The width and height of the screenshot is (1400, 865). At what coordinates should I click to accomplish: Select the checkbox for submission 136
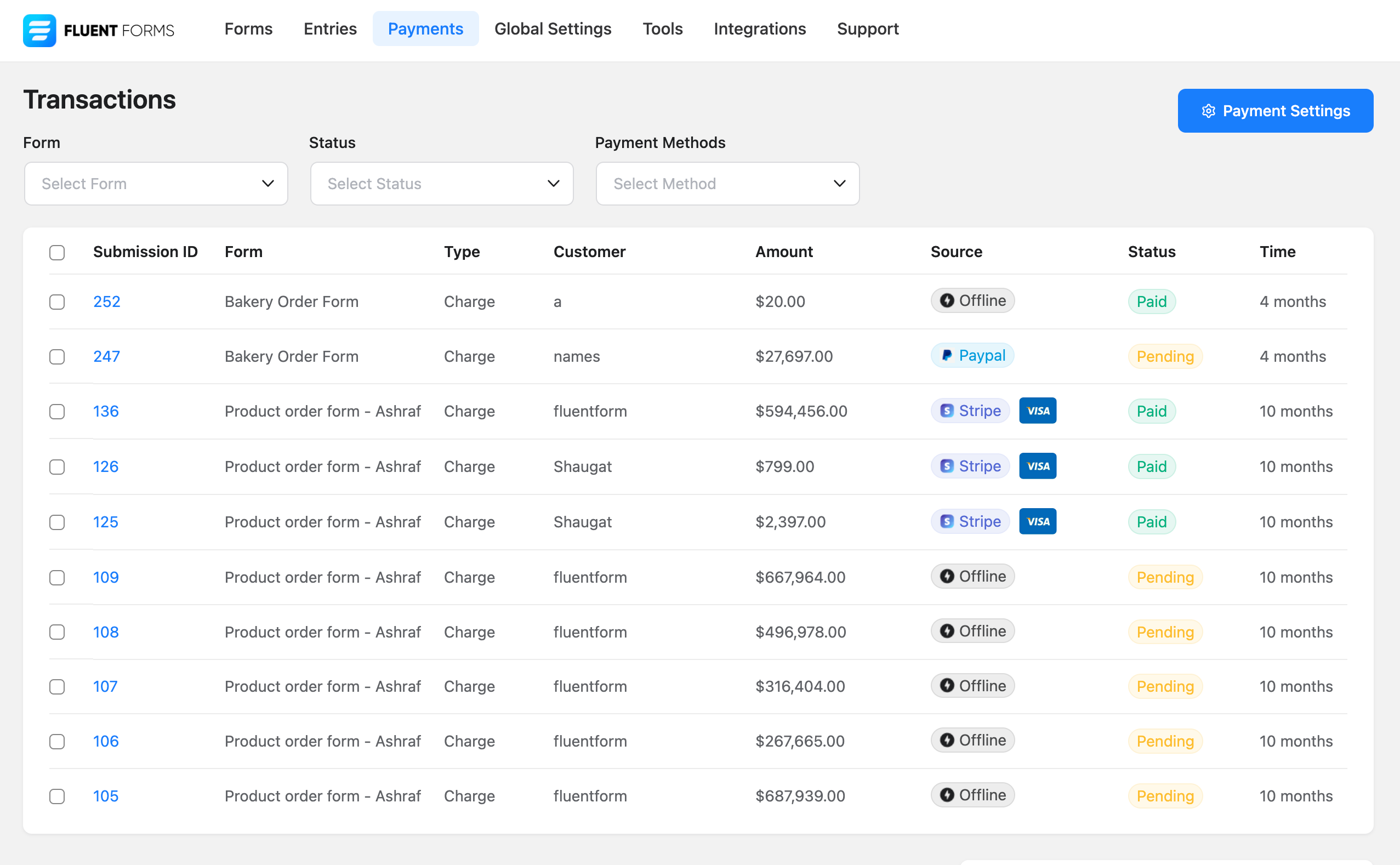pyautogui.click(x=56, y=411)
